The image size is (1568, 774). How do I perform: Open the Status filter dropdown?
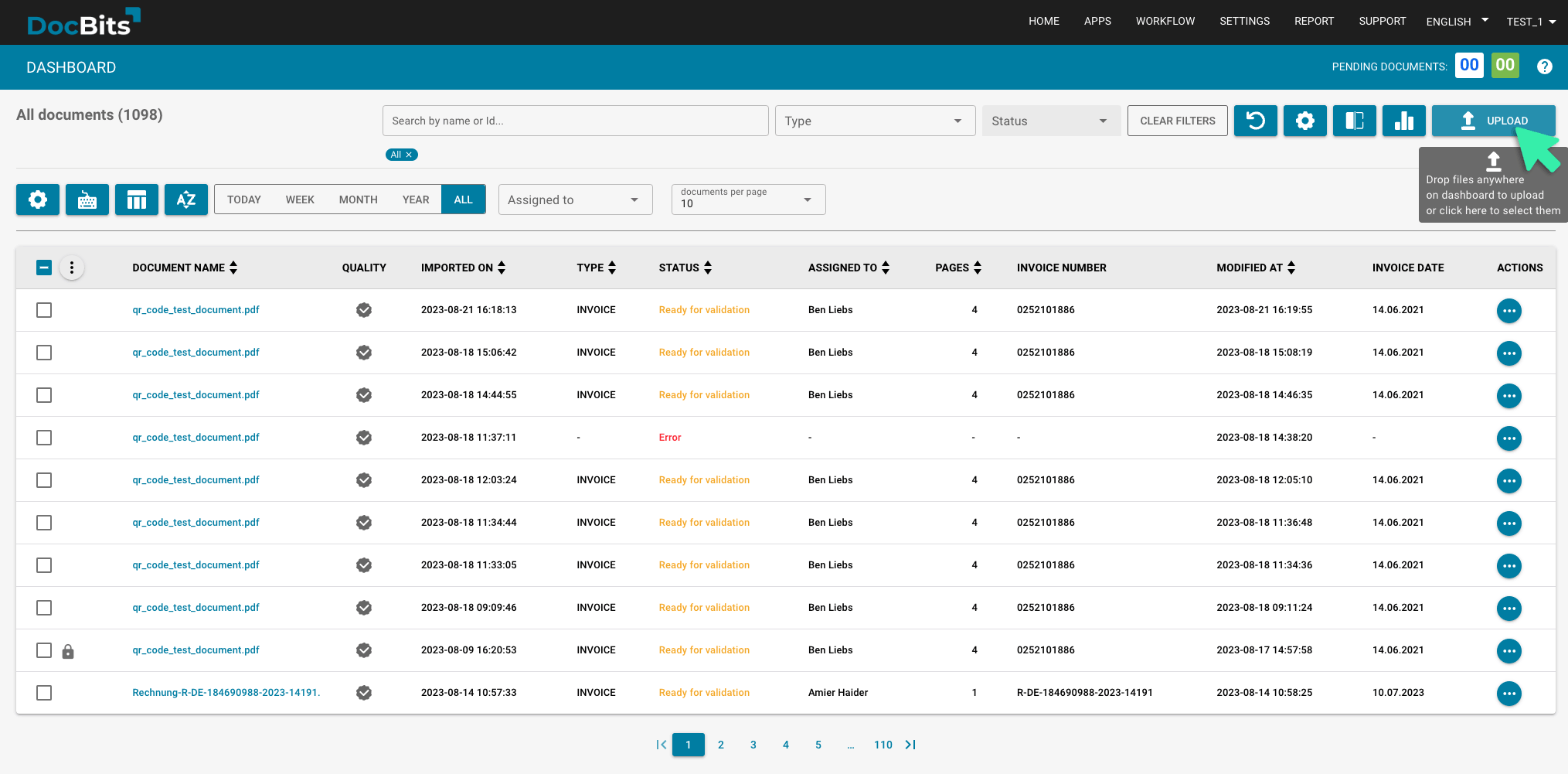(1051, 121)
